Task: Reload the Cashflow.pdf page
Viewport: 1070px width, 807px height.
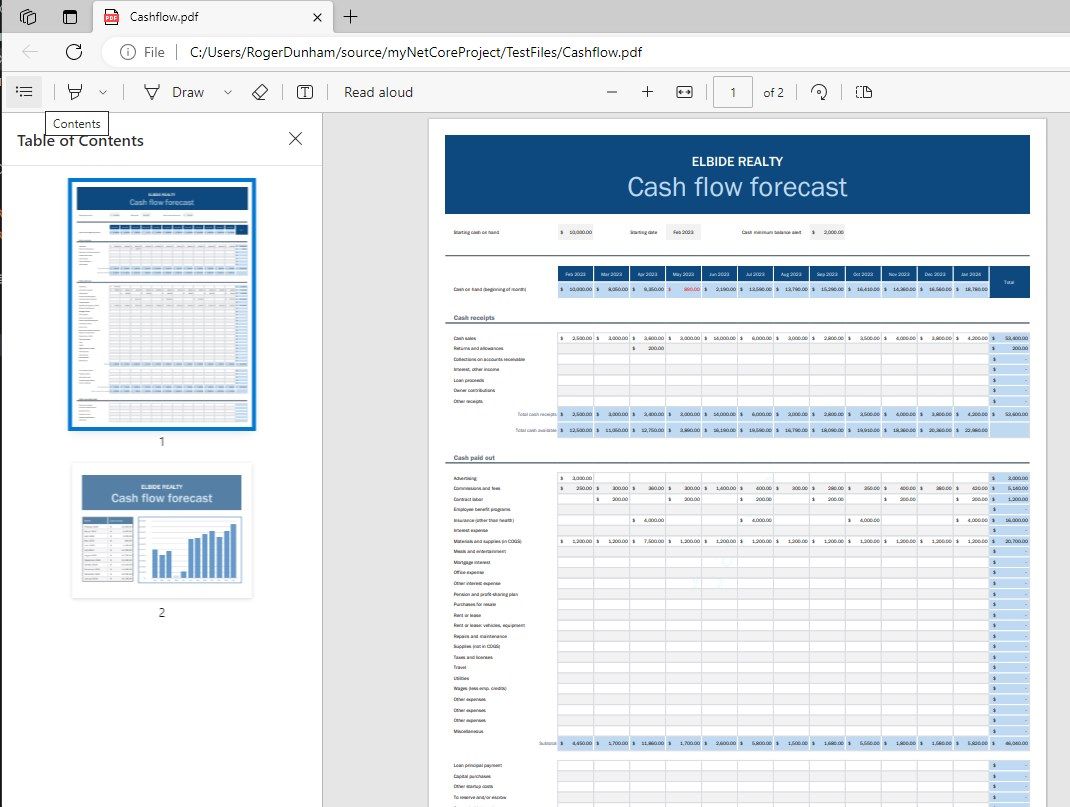Action: [x=72, y=52]
